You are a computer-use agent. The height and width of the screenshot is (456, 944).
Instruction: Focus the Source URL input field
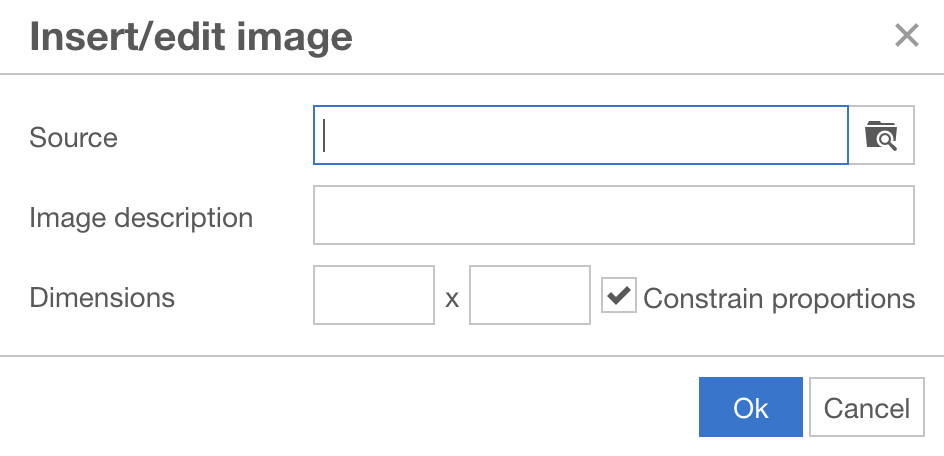tap(581, 135)
